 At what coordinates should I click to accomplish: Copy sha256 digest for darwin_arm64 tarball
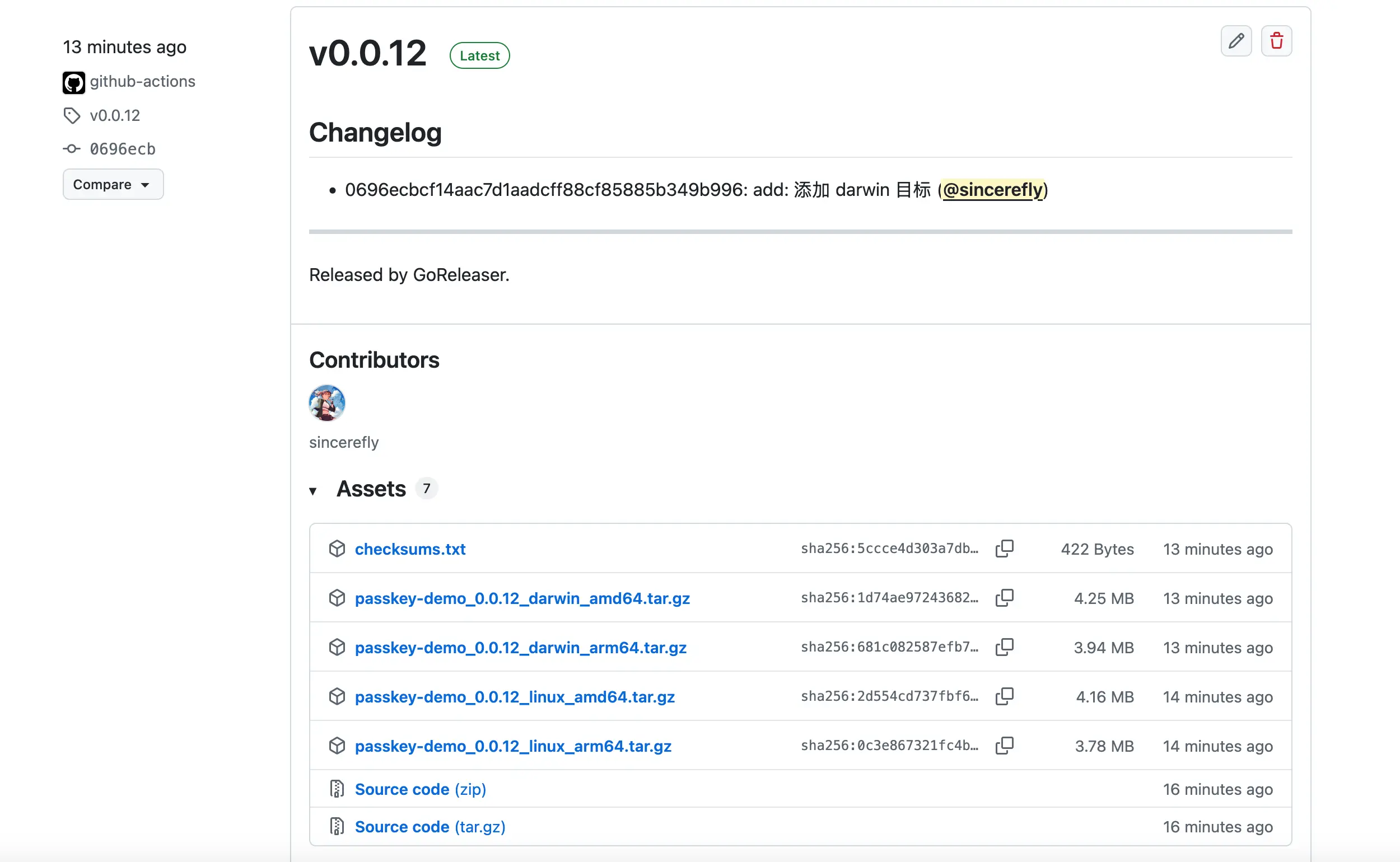pyautogui.click(x=1004, y=647)
